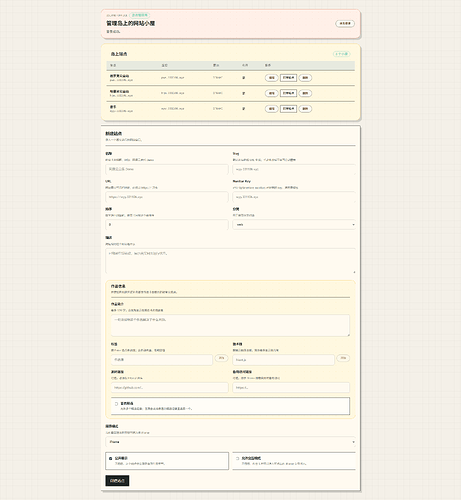The height and width of the screenshot is (500, 461).
Task: Click the dark submit button at form bottom
Action: pyautogui.click(x=117, y=481)
